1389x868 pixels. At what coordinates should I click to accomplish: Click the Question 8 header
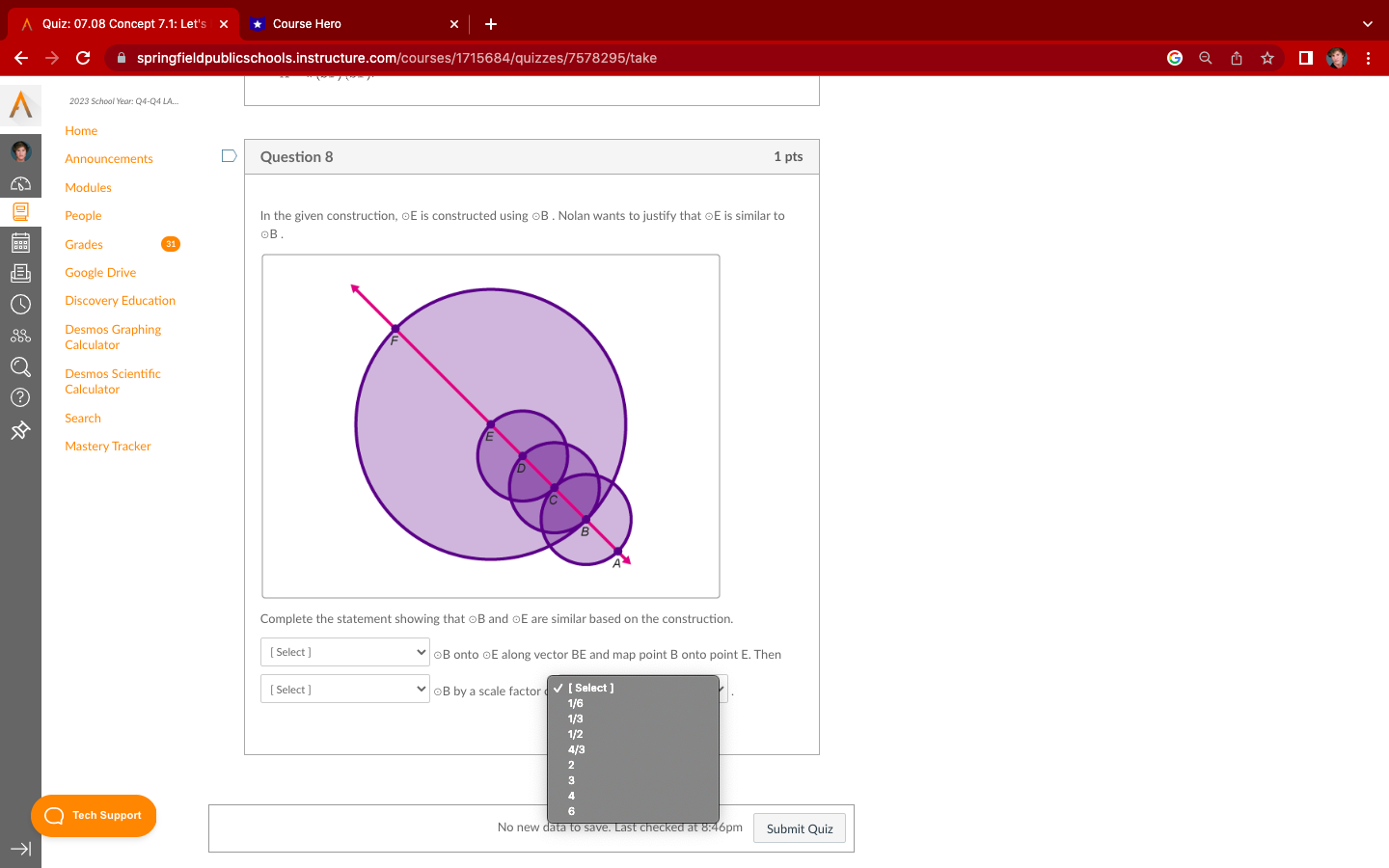[531, 157]
